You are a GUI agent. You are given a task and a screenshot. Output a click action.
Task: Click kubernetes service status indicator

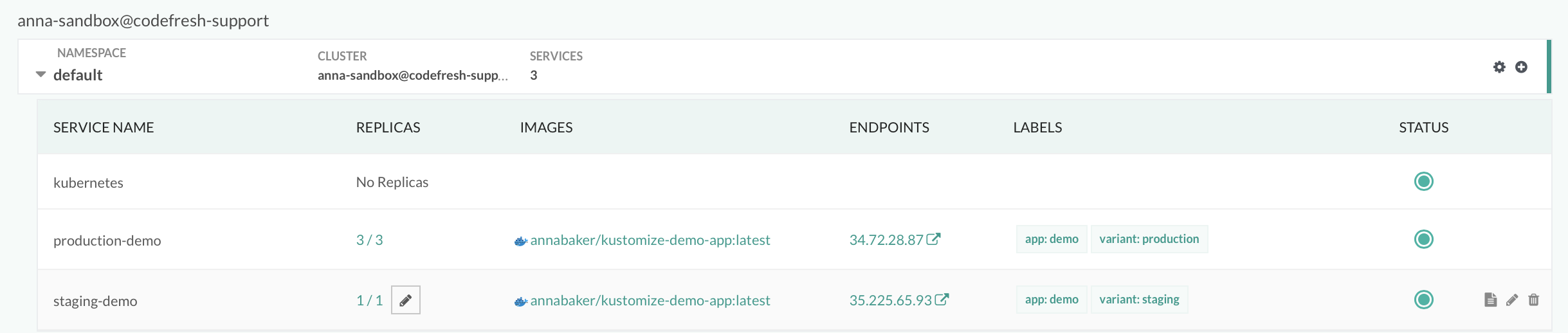coord(1423,182)
